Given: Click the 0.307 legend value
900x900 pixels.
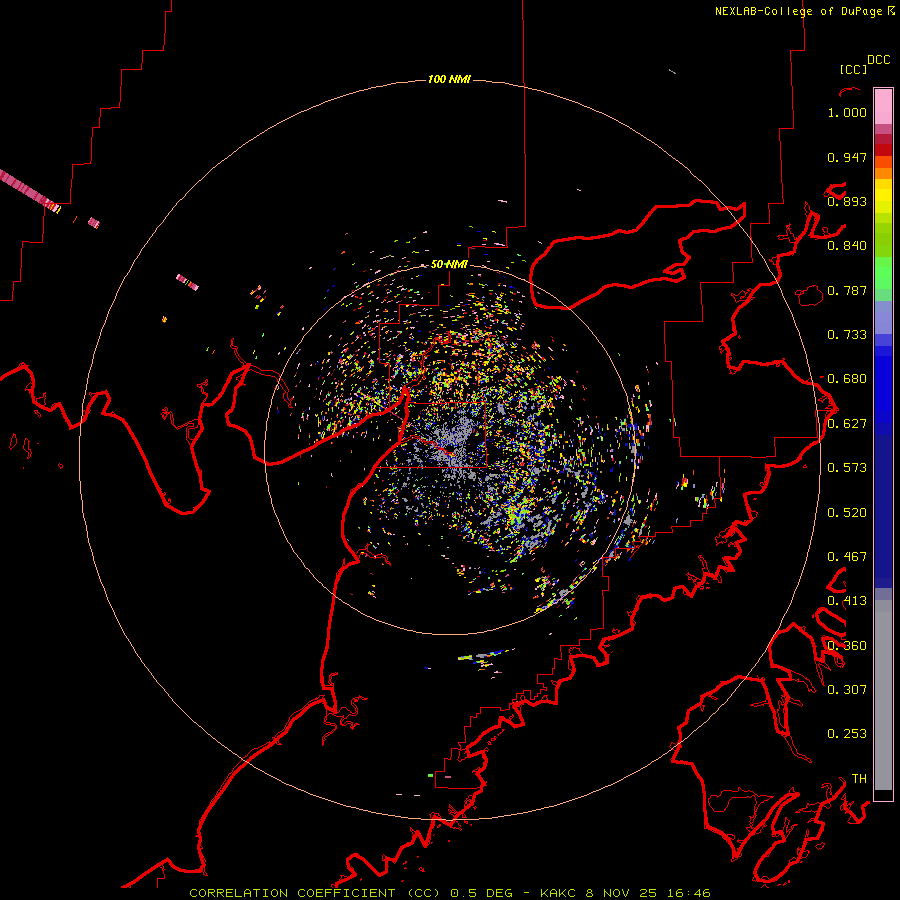Looking at the screenshot, I should pyautogui.click(x=847, y=690).
